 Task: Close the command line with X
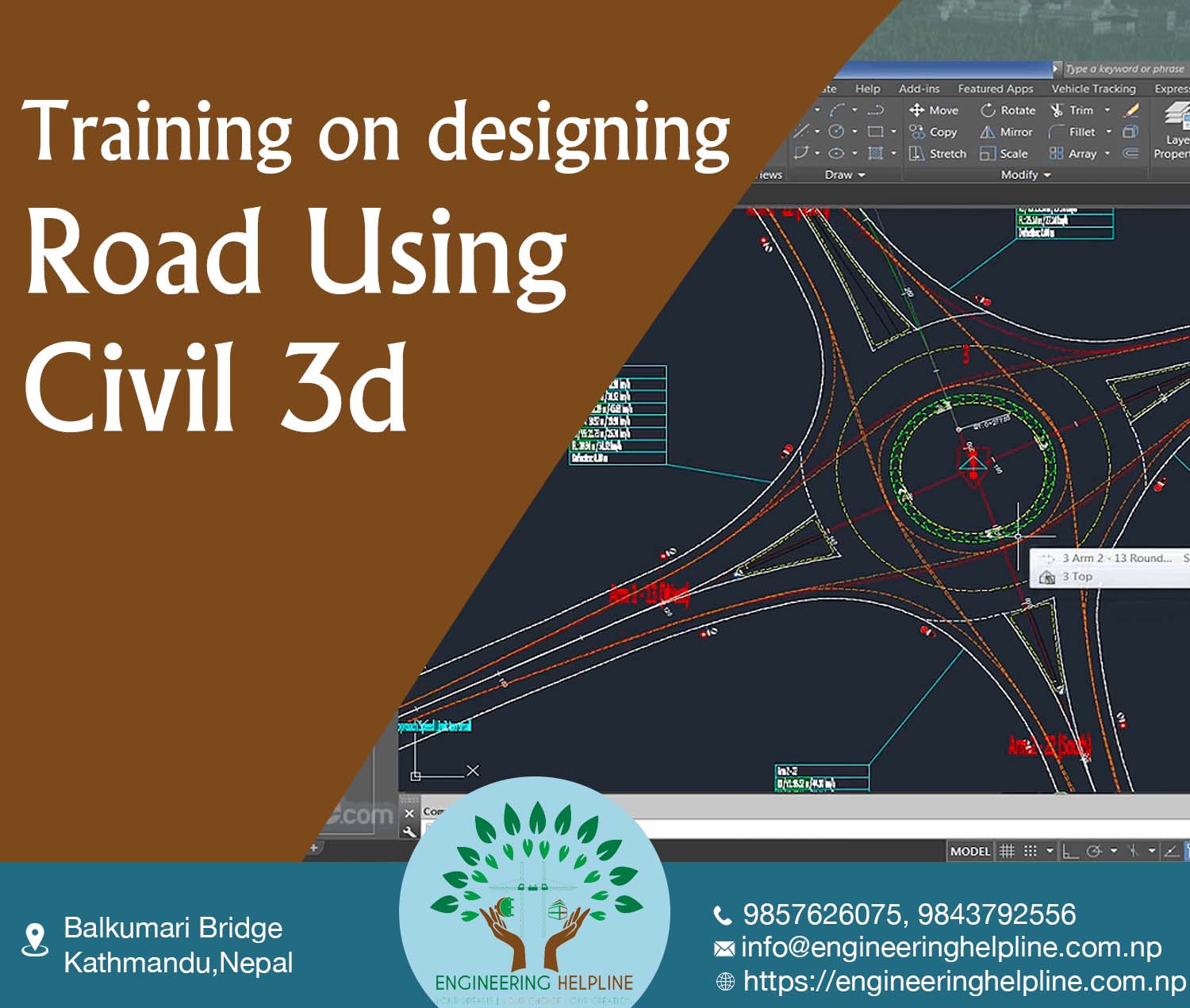[x=409, y=813]
